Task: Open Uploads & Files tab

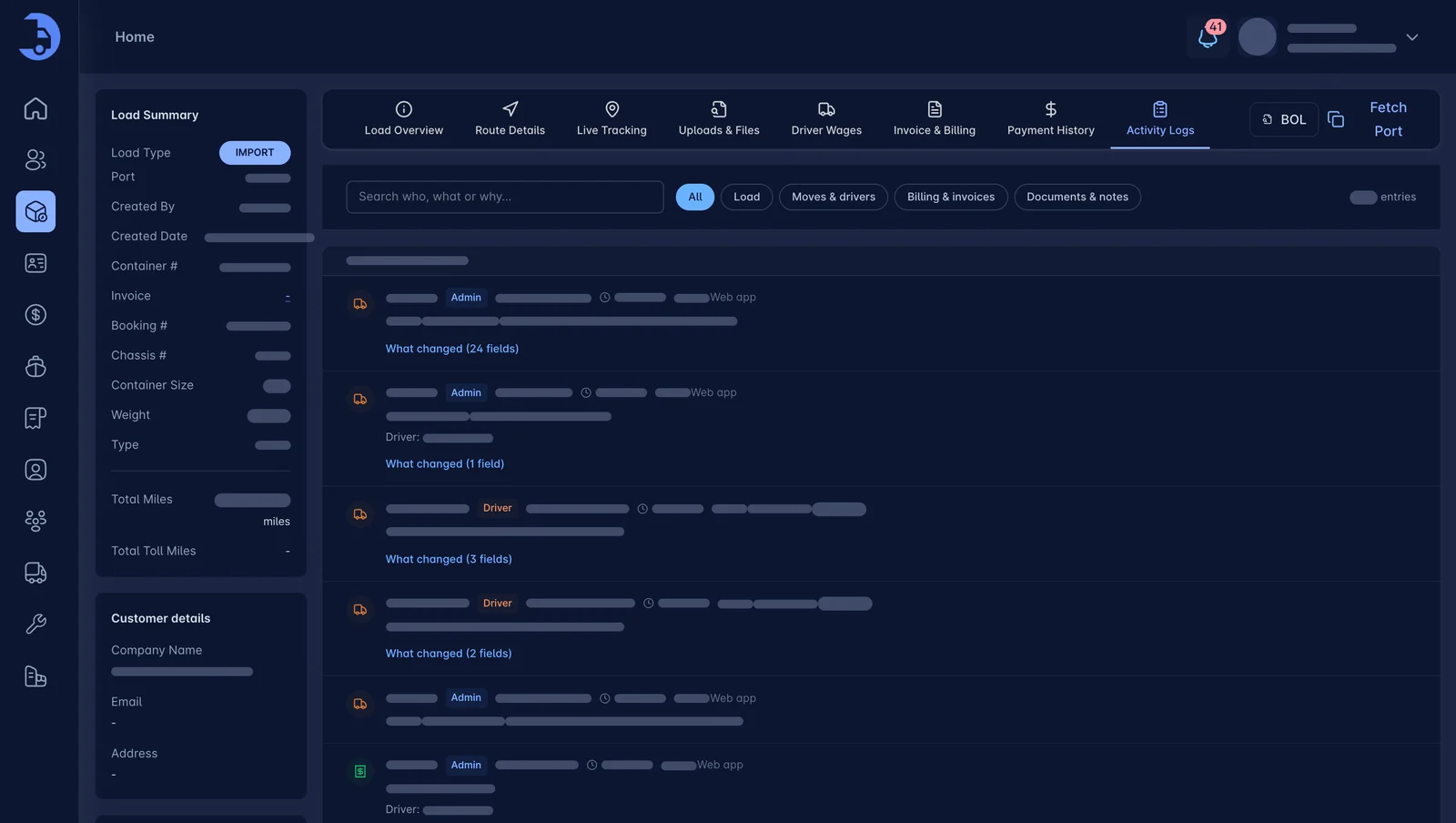Action: pyautogui.click(x=719, y=119)
